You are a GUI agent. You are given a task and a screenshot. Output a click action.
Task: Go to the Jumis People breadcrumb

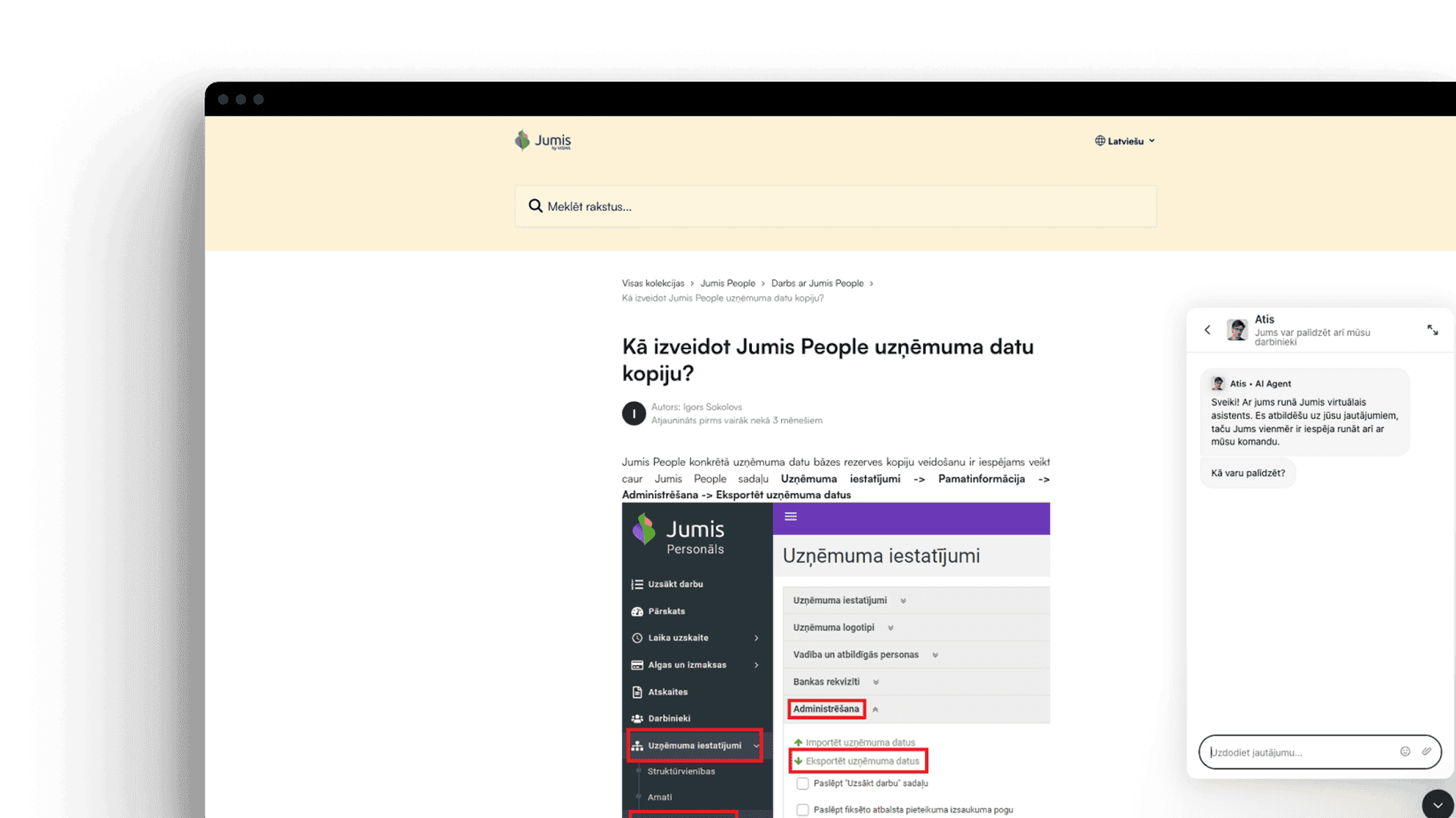pyautogui.click(x=727, y=283)
